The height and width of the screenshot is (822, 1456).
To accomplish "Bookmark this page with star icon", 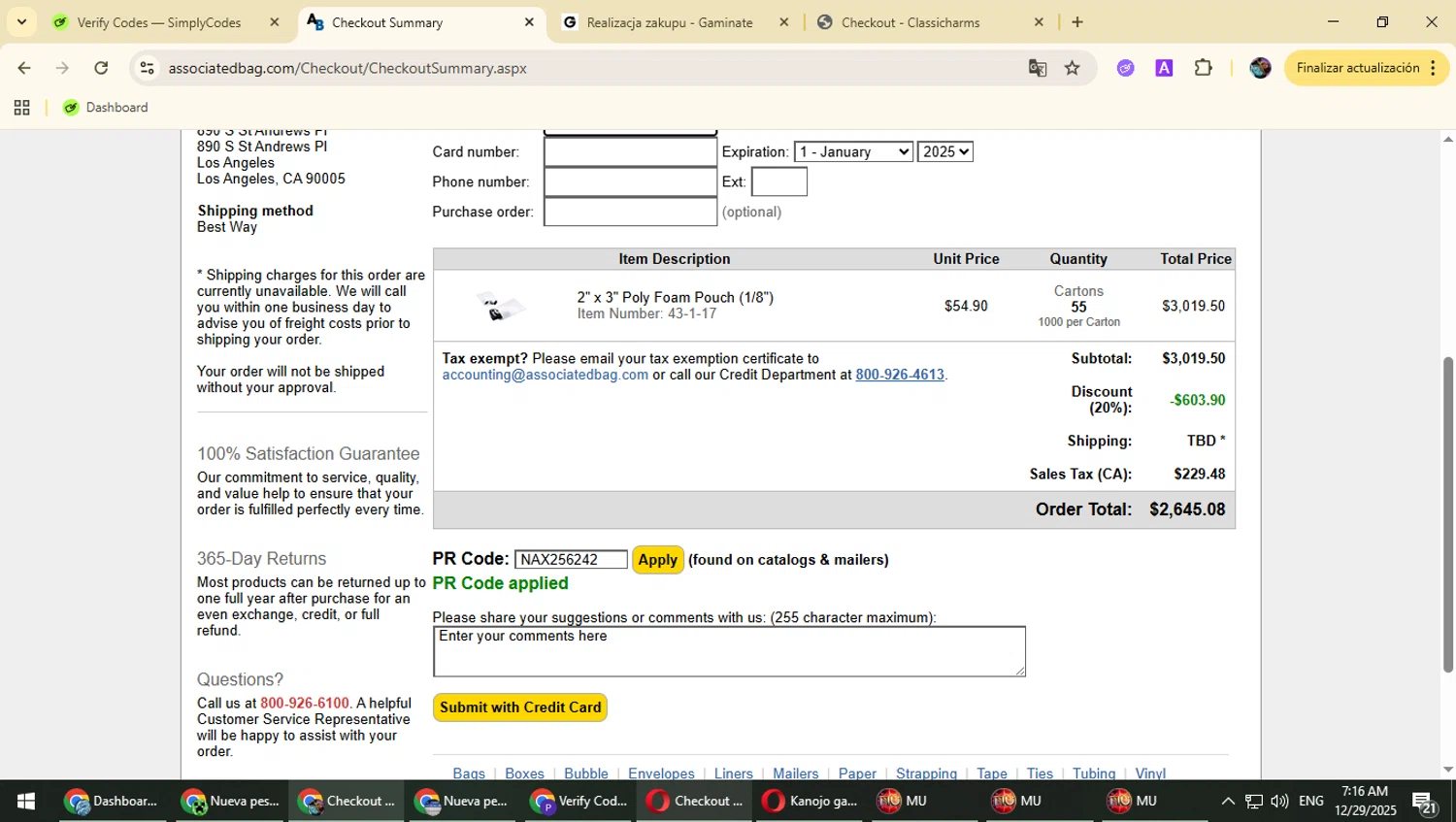I will (1073, 68).
